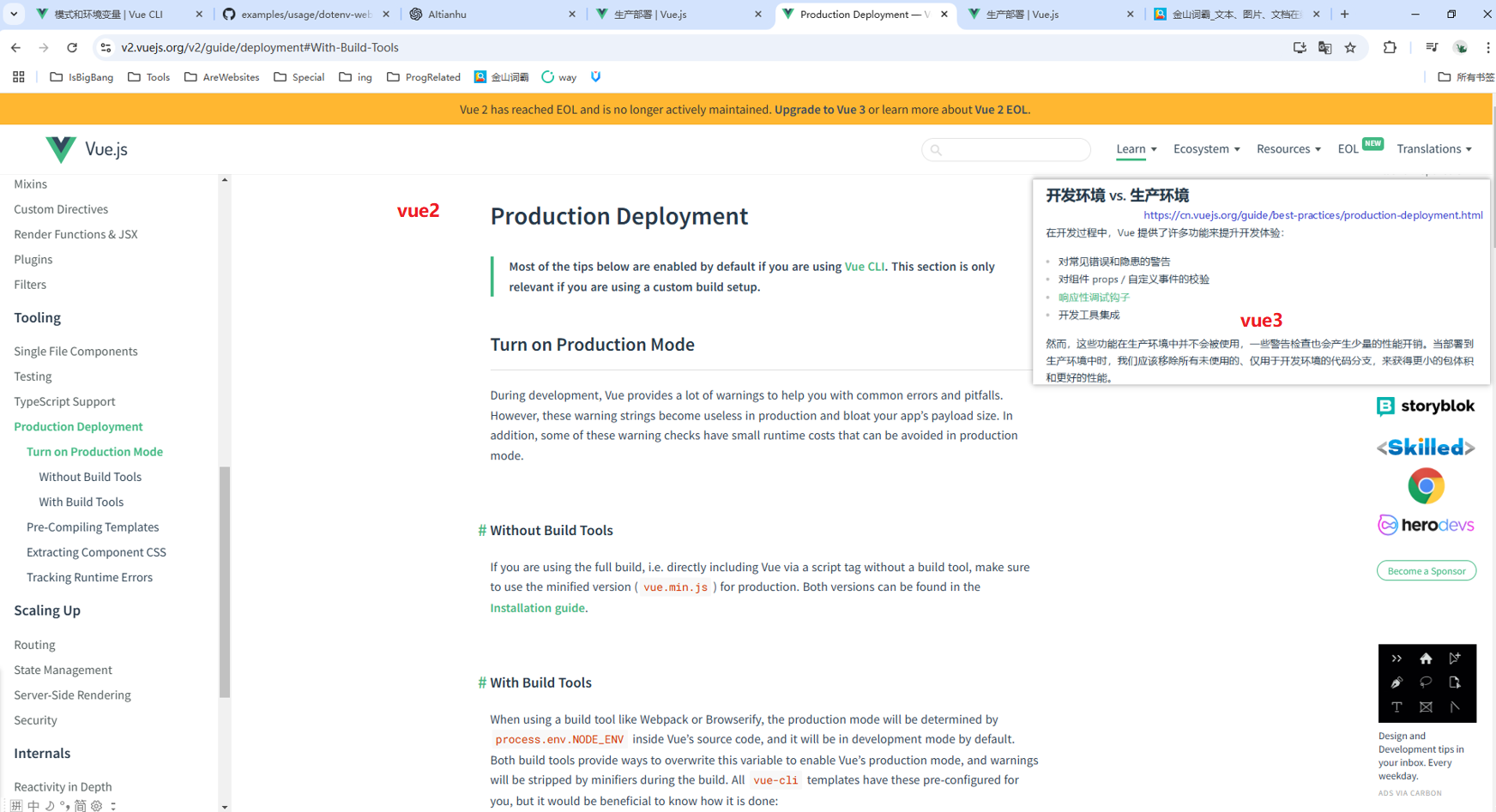This screenshot has height=812, width=1496.
Task: Click the # anchor beside With Build Tools heading
Action: coord(482,683)
